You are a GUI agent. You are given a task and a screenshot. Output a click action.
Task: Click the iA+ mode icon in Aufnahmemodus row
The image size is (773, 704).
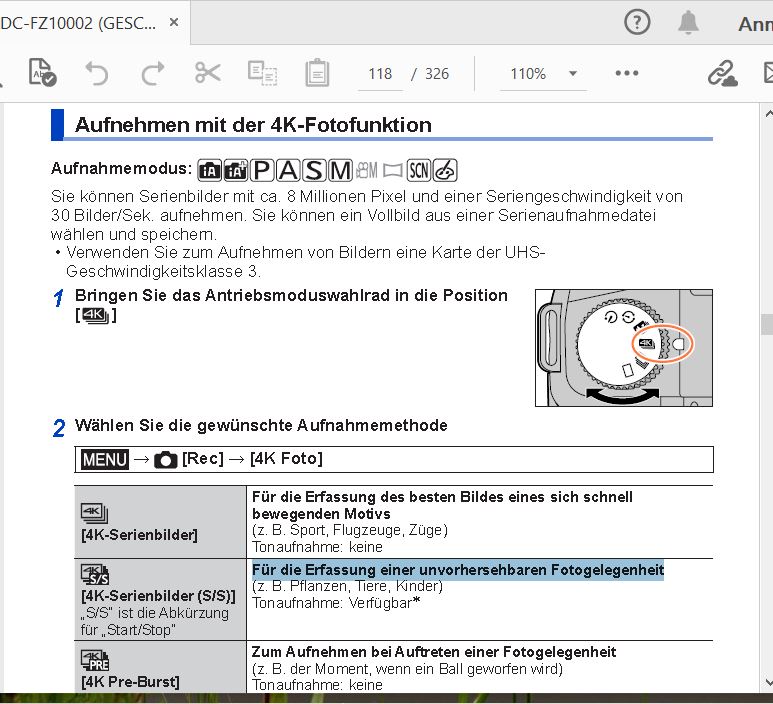[x=236, y=171]
